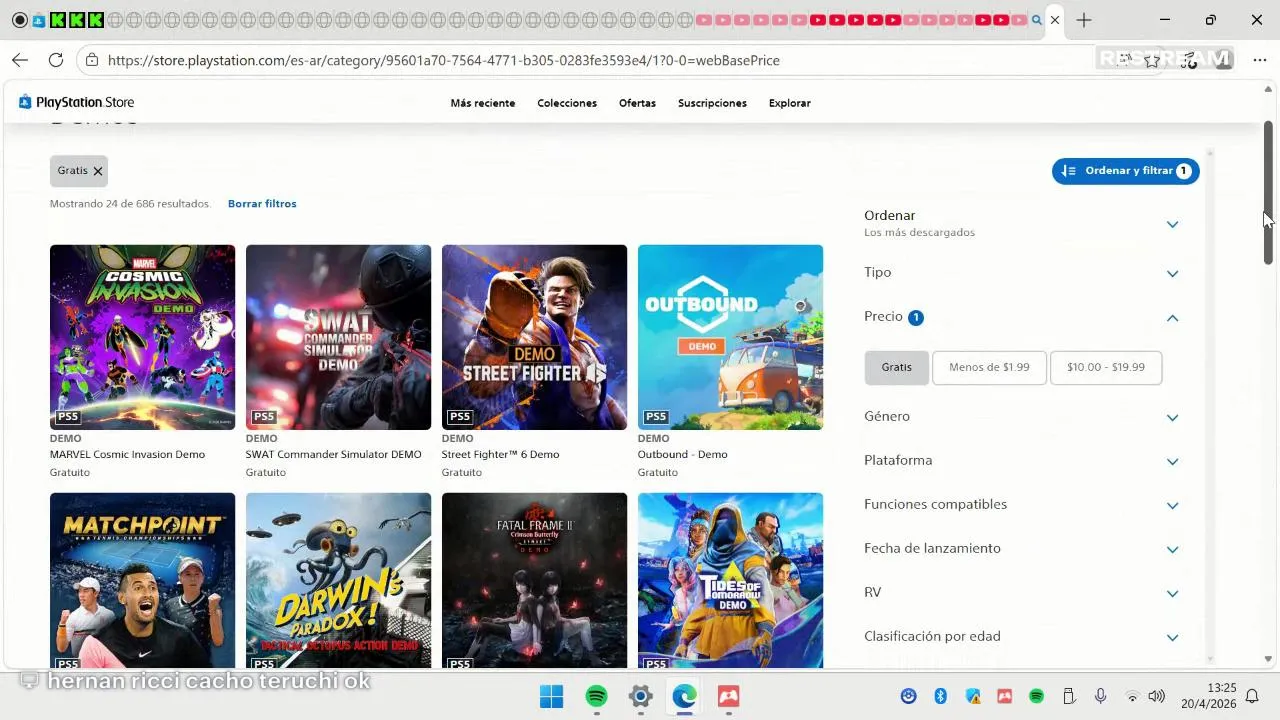Click Spotify icon in system tray
Image resolution: width=1280 pixels, height=720 pixels.
1037,696
